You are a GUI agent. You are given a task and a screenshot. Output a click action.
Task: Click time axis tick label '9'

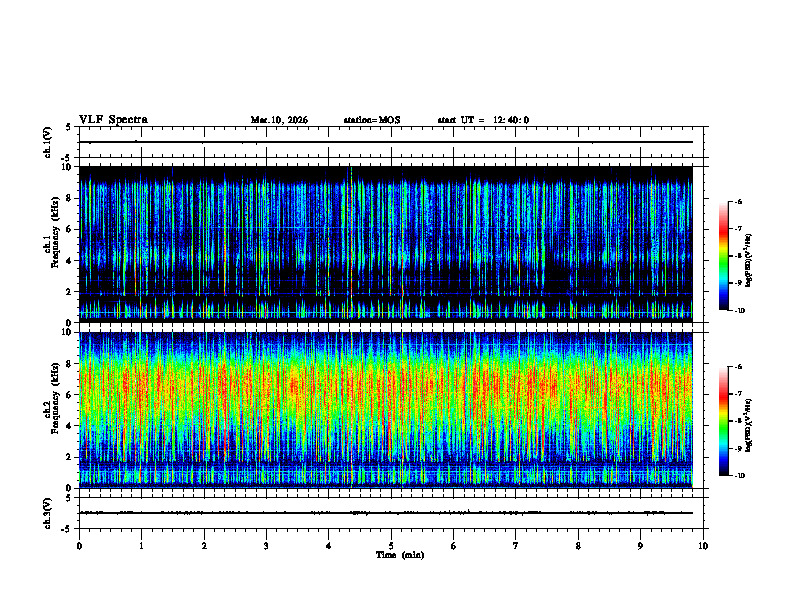point(640,546)
